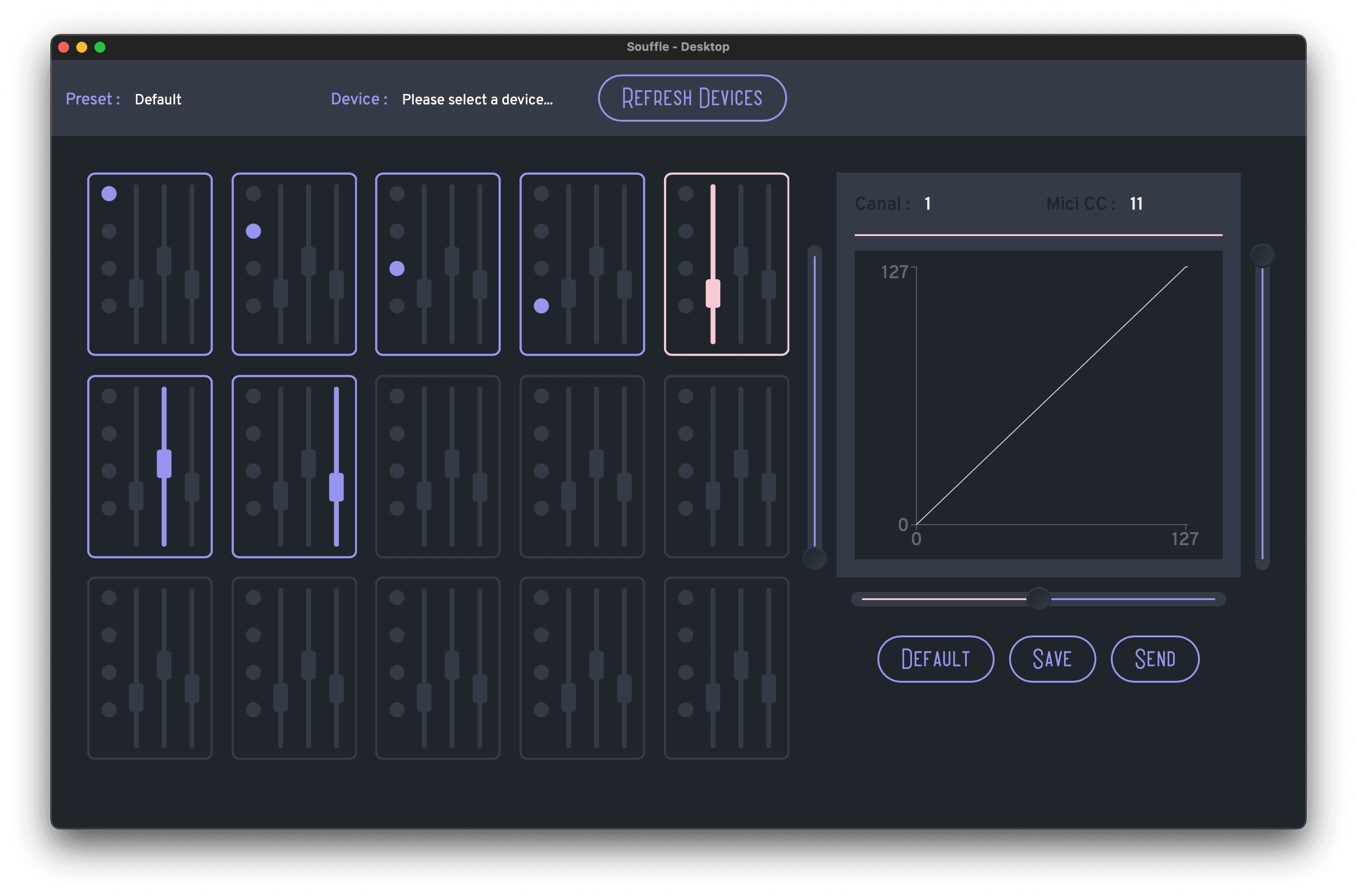Click the horizontal slider knob below the curve graph

1039,599
